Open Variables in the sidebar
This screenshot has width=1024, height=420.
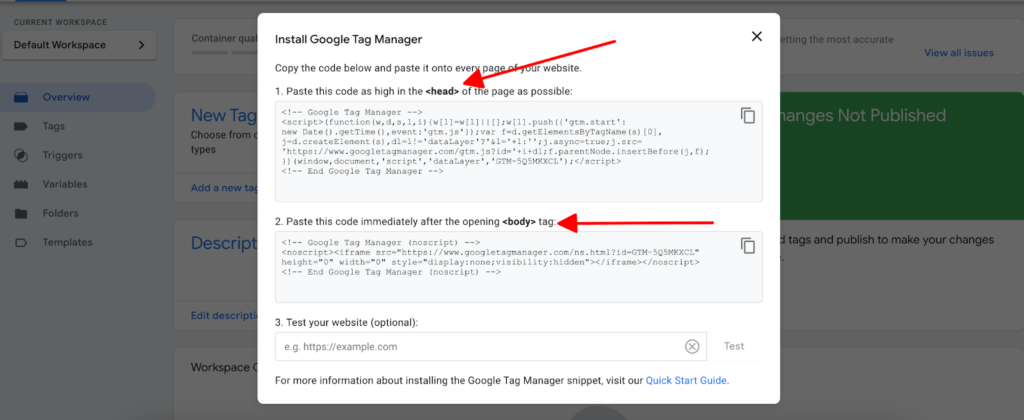point(65,184)
